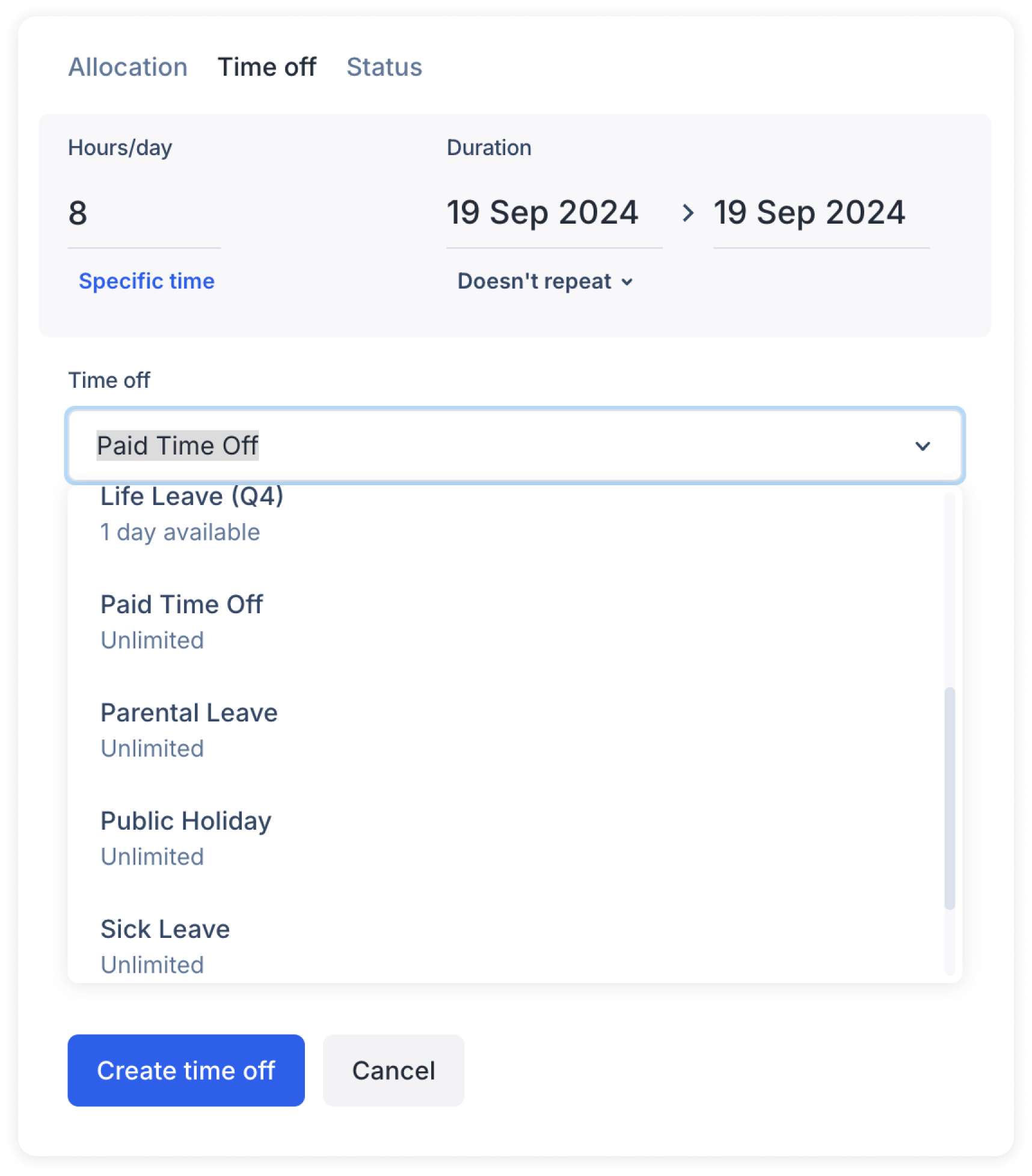Screen dimensions: 1032x1176
Task: Open the Time off dropdown chevron
Action: coord(922,446)
